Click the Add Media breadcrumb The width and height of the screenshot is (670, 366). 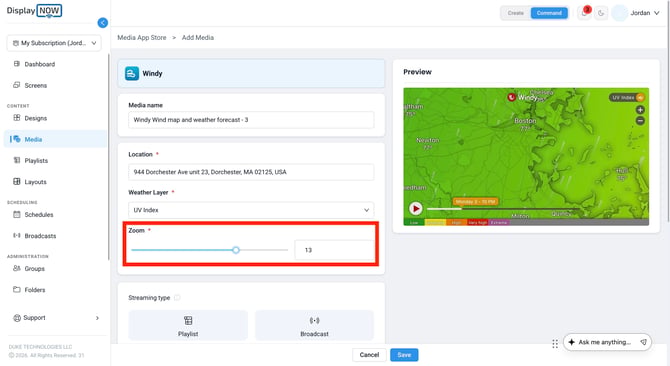[198, 38]
